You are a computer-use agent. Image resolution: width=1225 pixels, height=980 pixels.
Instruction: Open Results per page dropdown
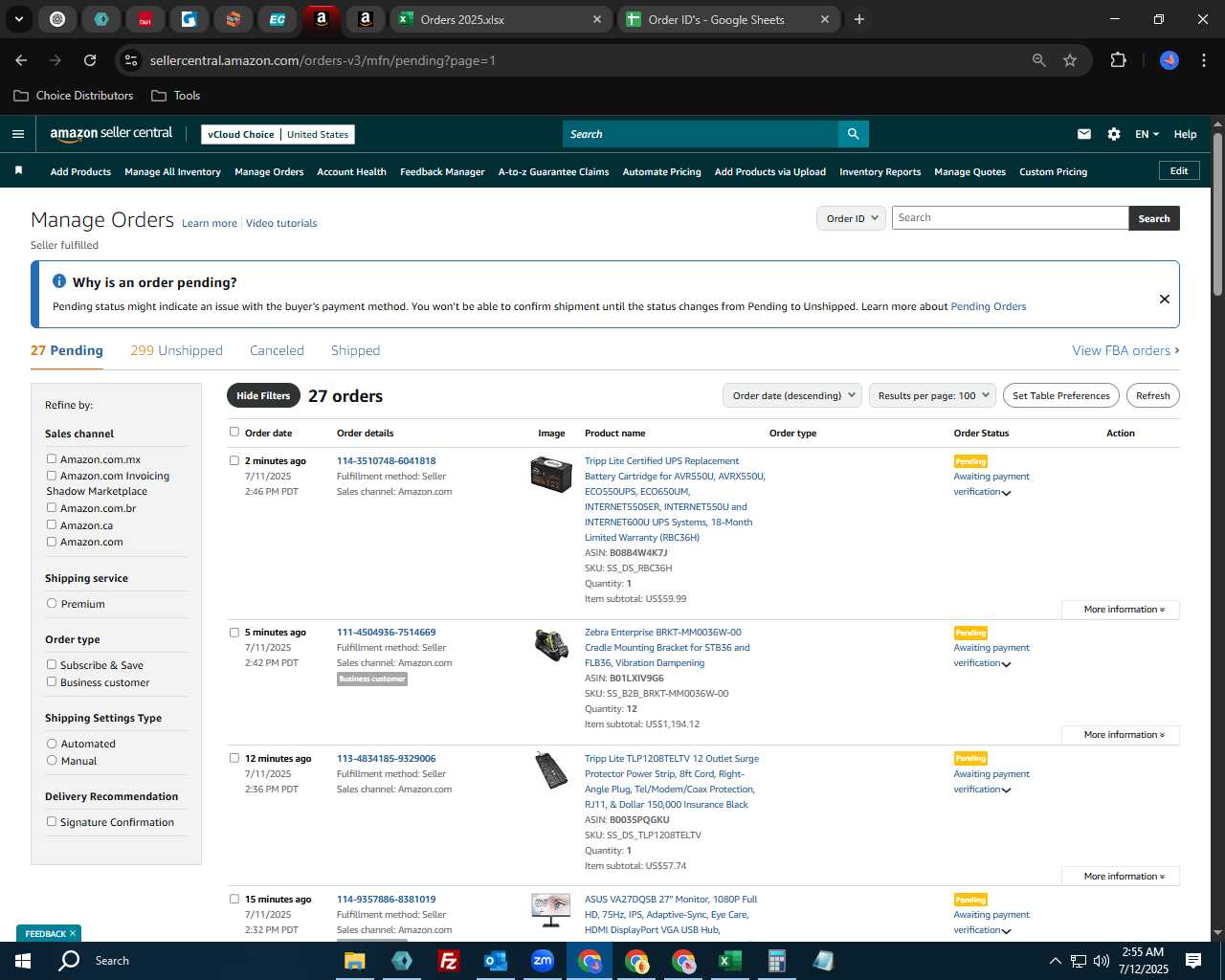point(933,395)
